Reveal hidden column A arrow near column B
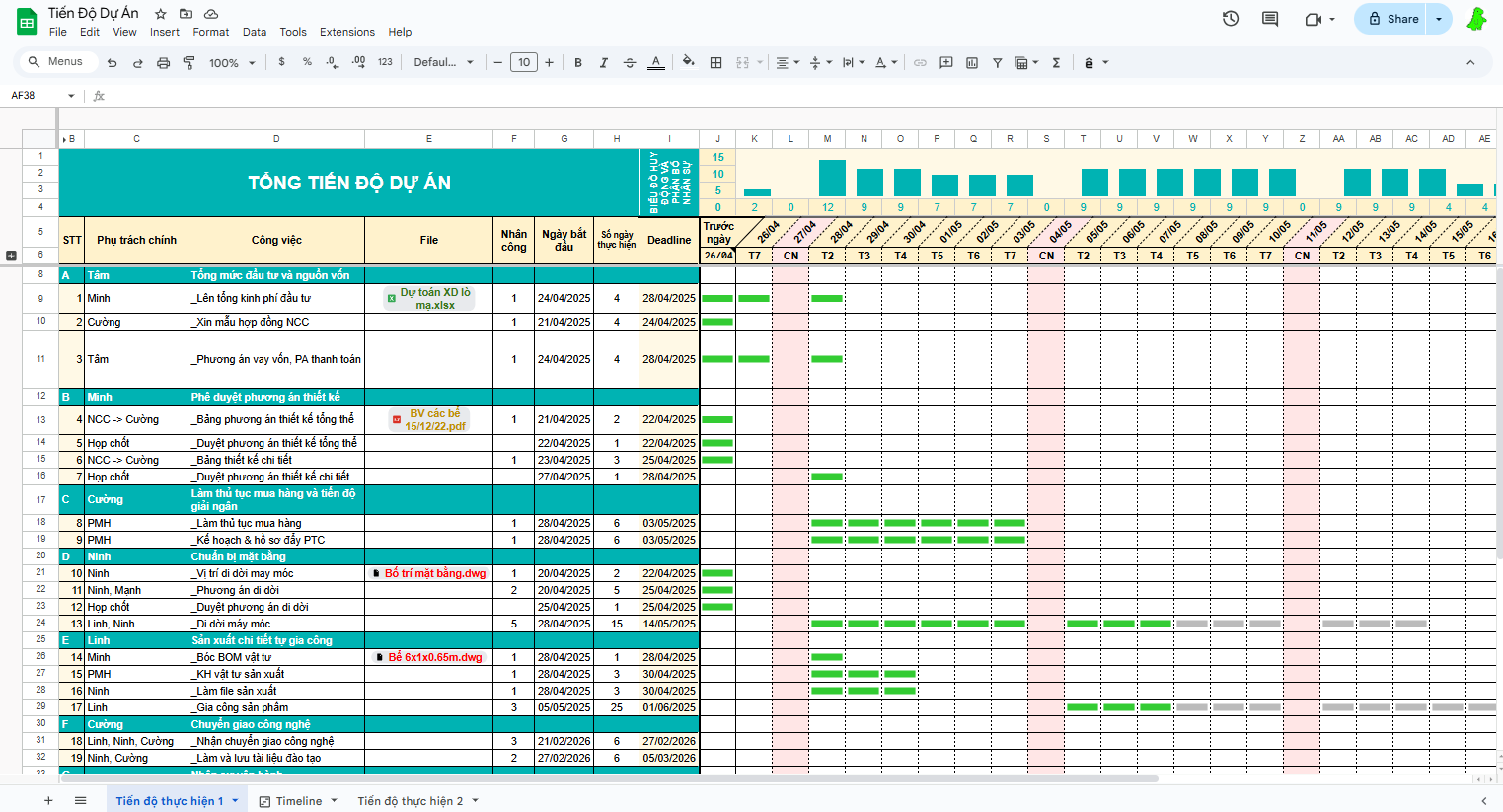The width and height of the screenshot is (1503, 812). pos(63,139)
